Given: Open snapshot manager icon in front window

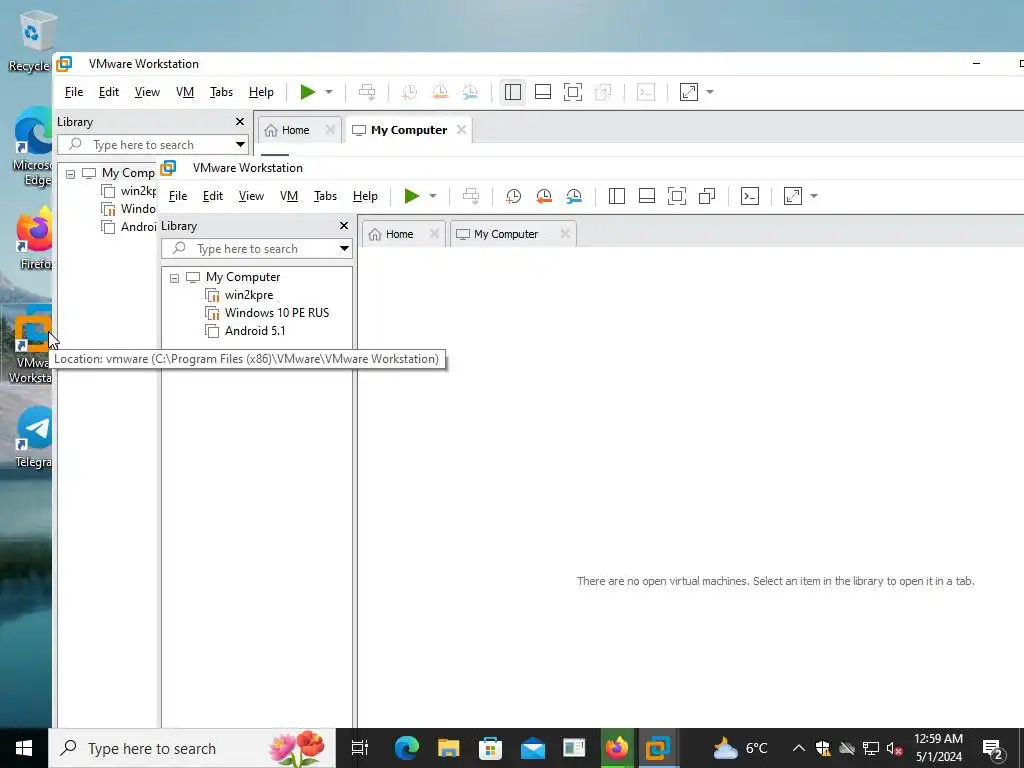Looking at the screenshot, I should [574, 196].
